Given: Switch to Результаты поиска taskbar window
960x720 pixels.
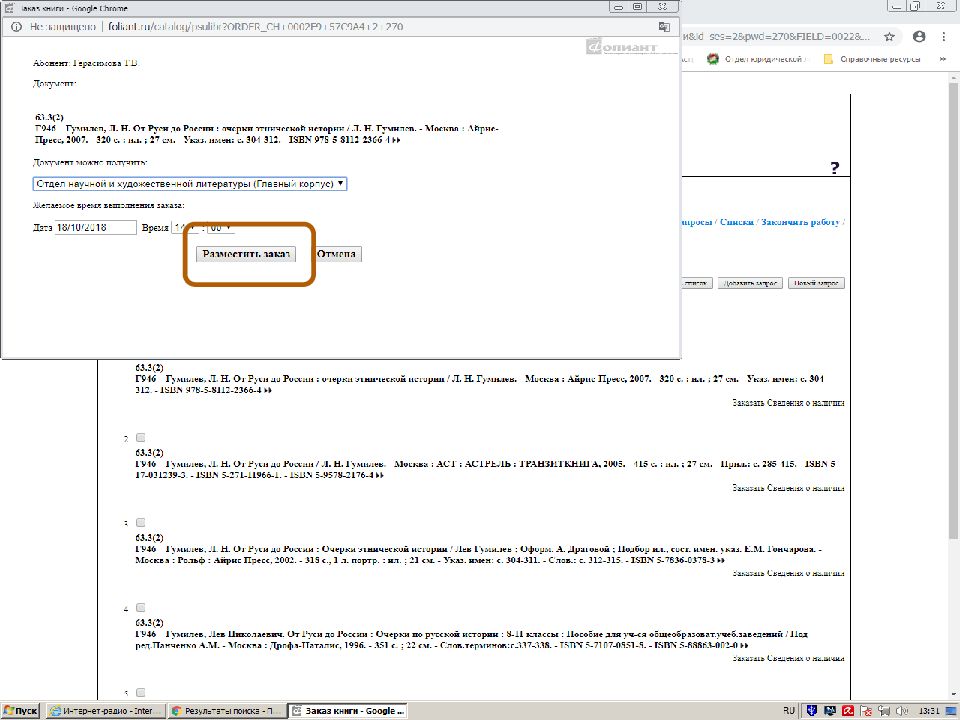Looking at the screenshot, I should pyautogui.click(x=226, y=711).
